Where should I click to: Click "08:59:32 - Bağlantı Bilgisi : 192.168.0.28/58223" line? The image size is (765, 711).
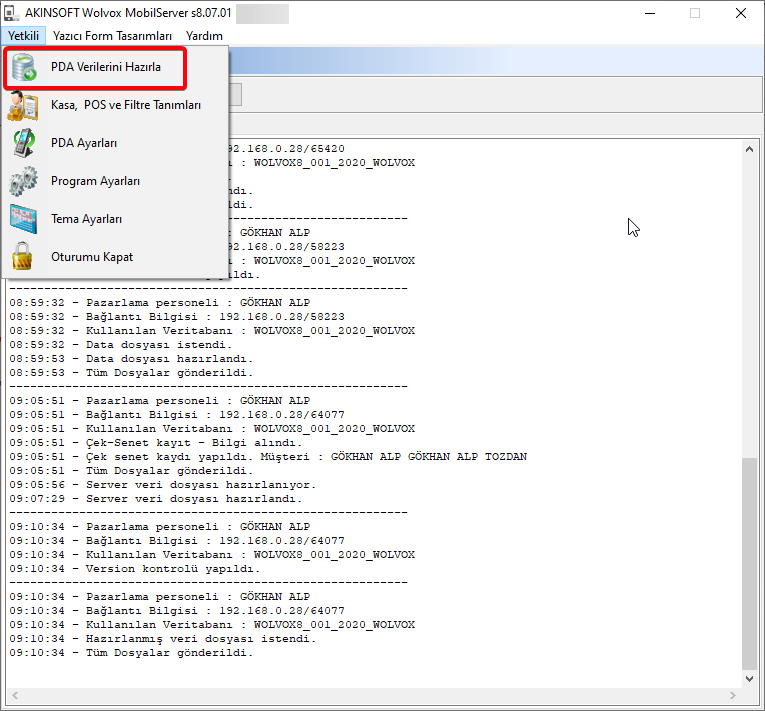pos(177,317)
